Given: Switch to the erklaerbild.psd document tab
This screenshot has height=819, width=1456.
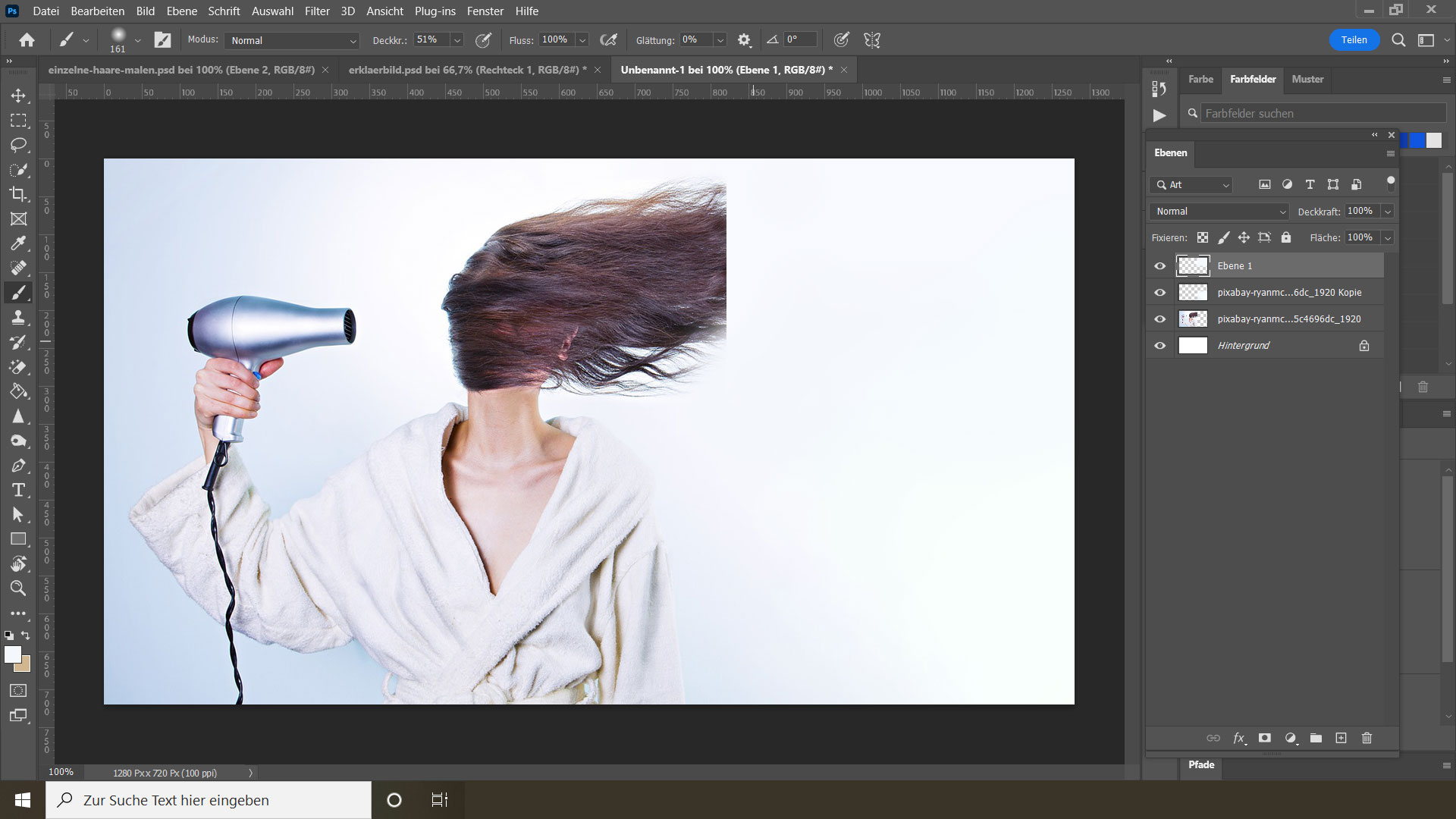Looking at the screenshot, I should [467, 70].
